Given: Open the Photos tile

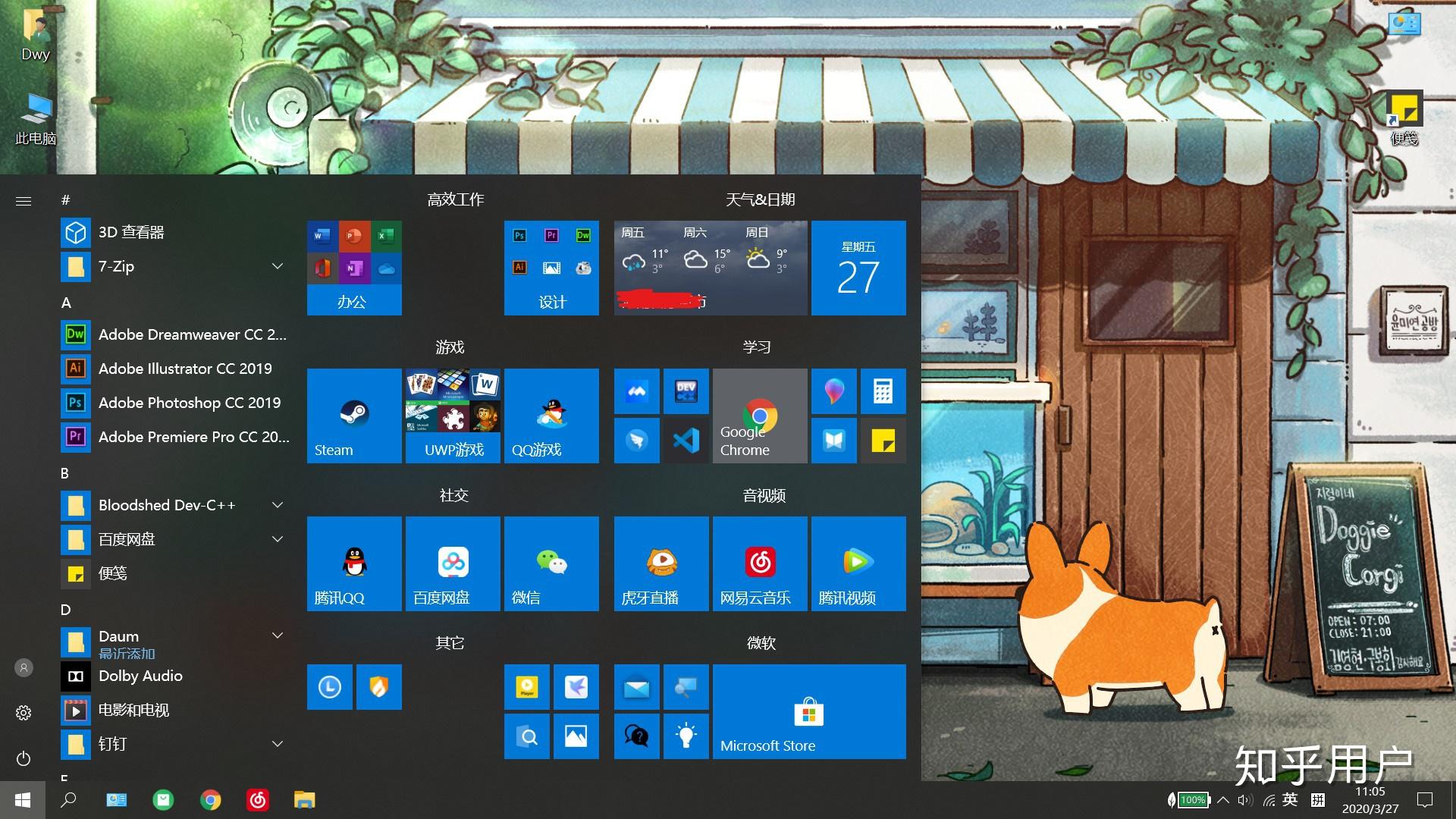Looking at the screenshot, I should [576, 736].
